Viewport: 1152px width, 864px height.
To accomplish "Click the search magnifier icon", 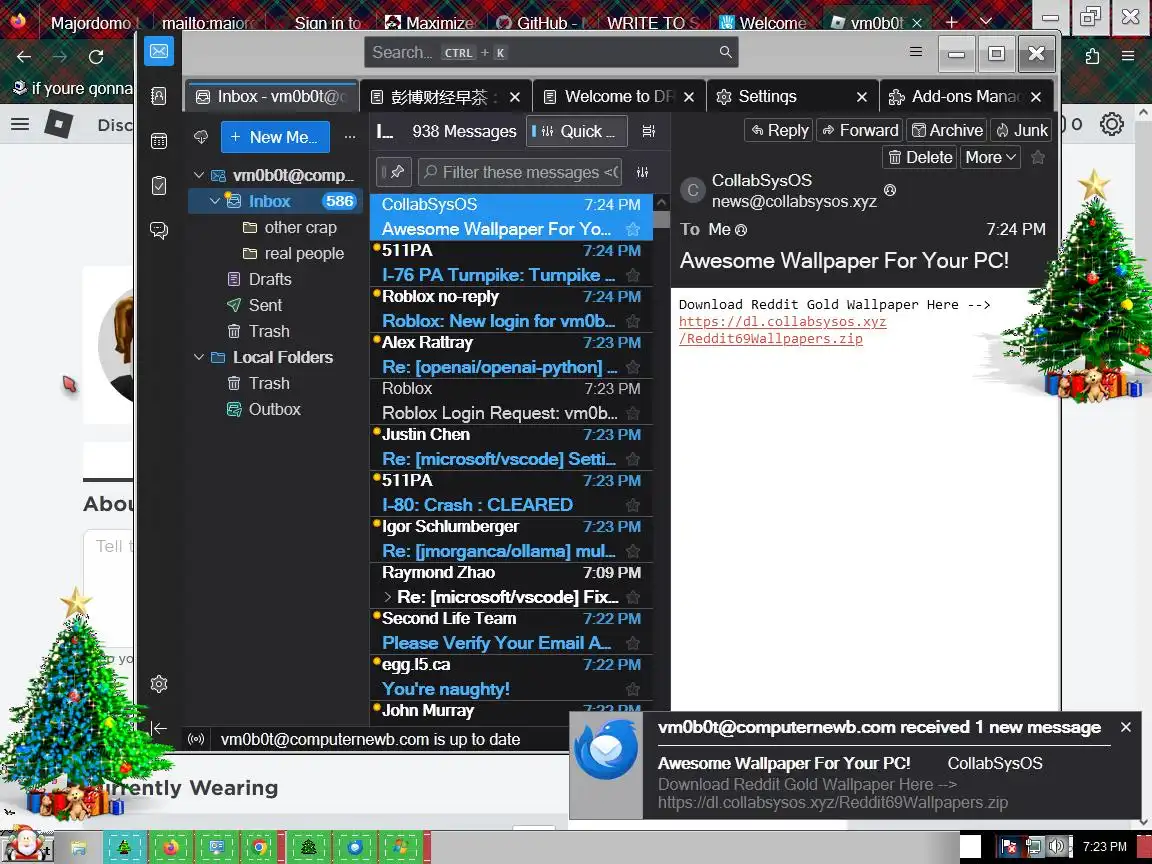I will tap(725, 52).
